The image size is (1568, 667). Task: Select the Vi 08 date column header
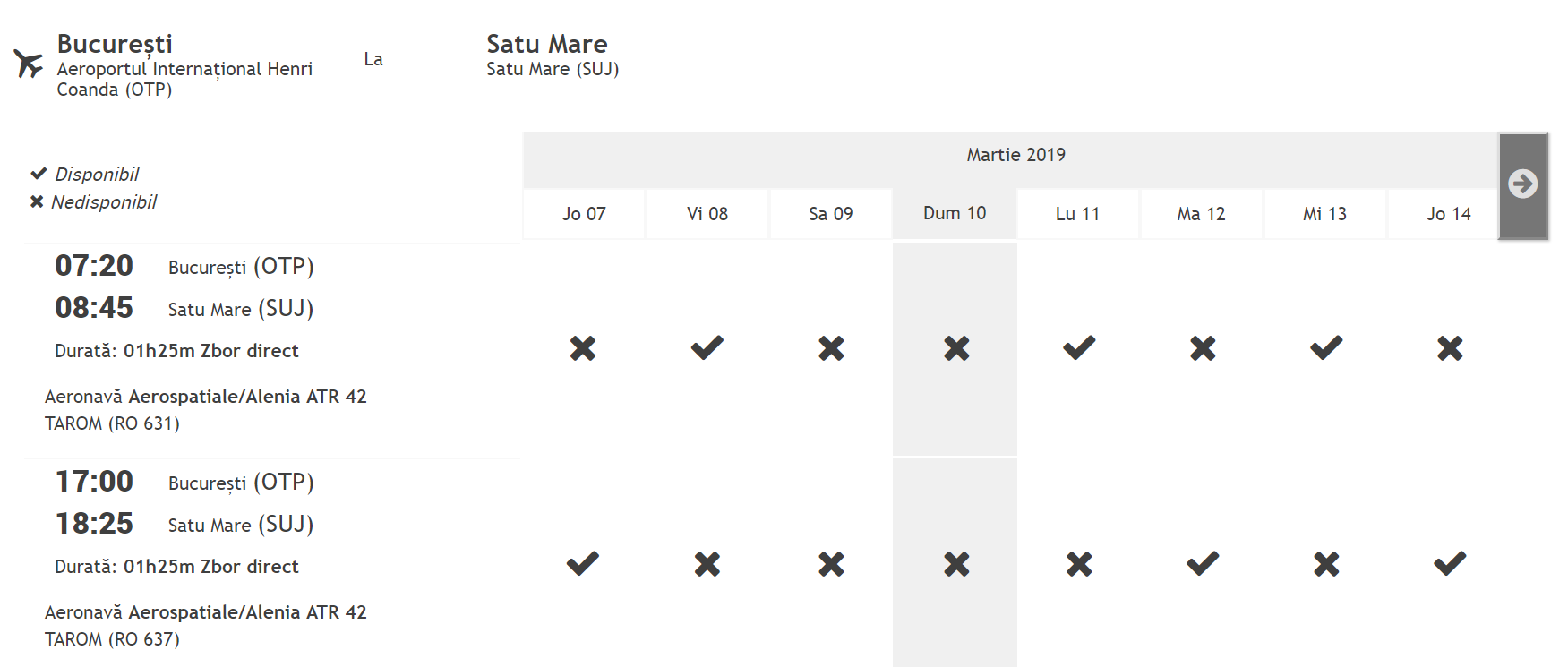click(x=707, y=214)
